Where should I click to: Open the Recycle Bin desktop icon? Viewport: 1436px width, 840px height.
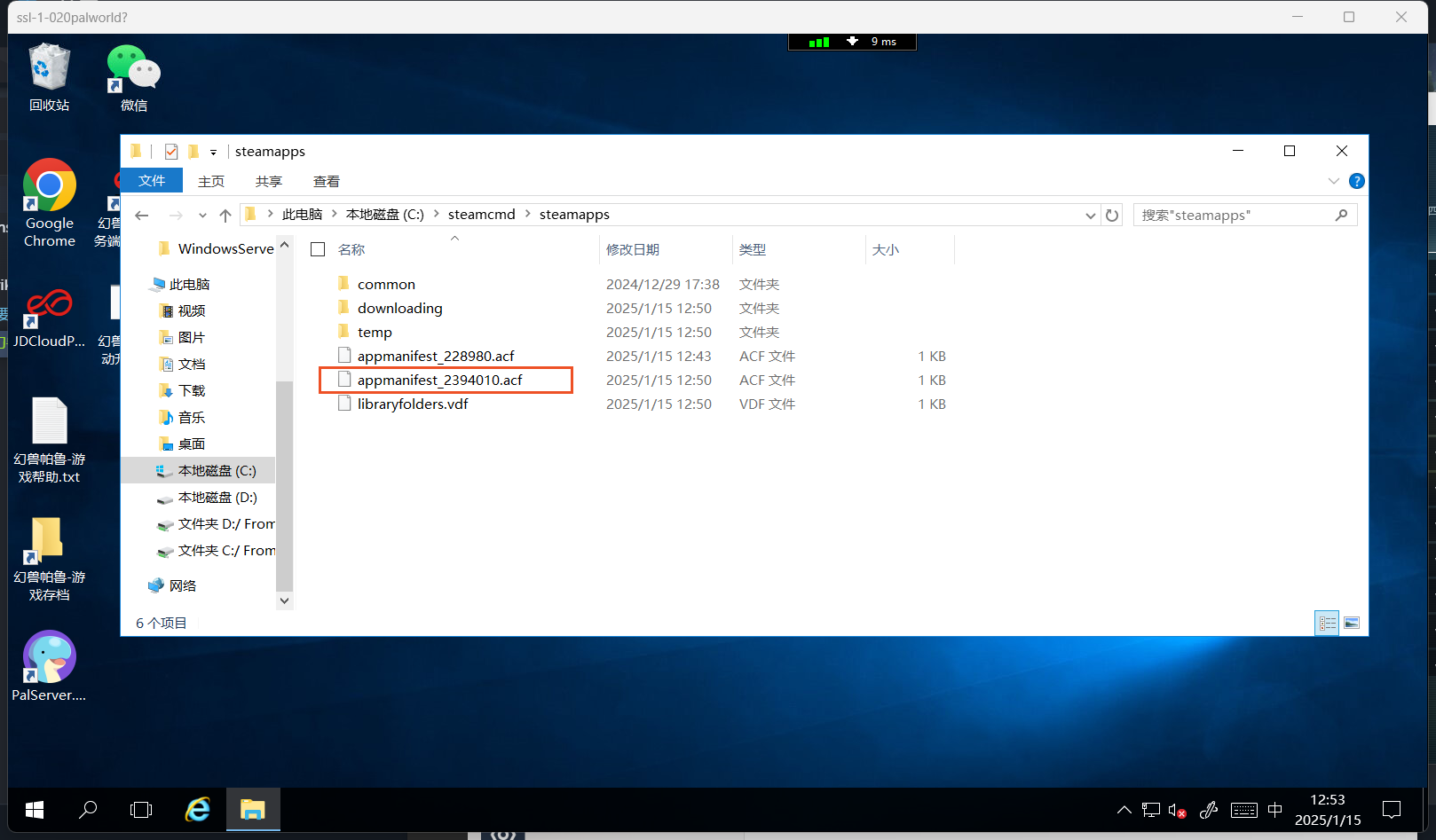pos(49,78)
